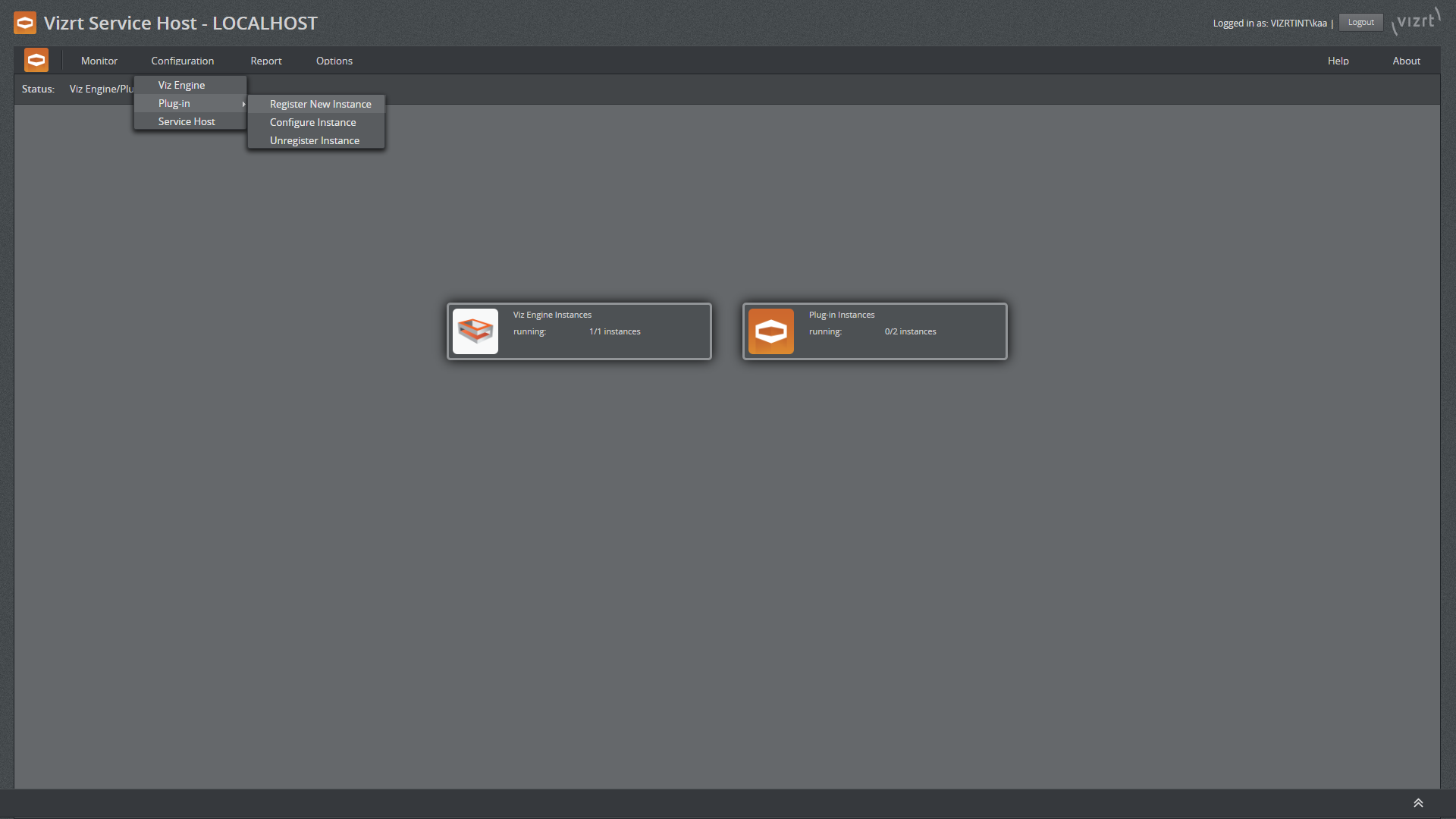Open the Report menu
The width and height of the screenshot is (1456, 819).
click(266, 61)
